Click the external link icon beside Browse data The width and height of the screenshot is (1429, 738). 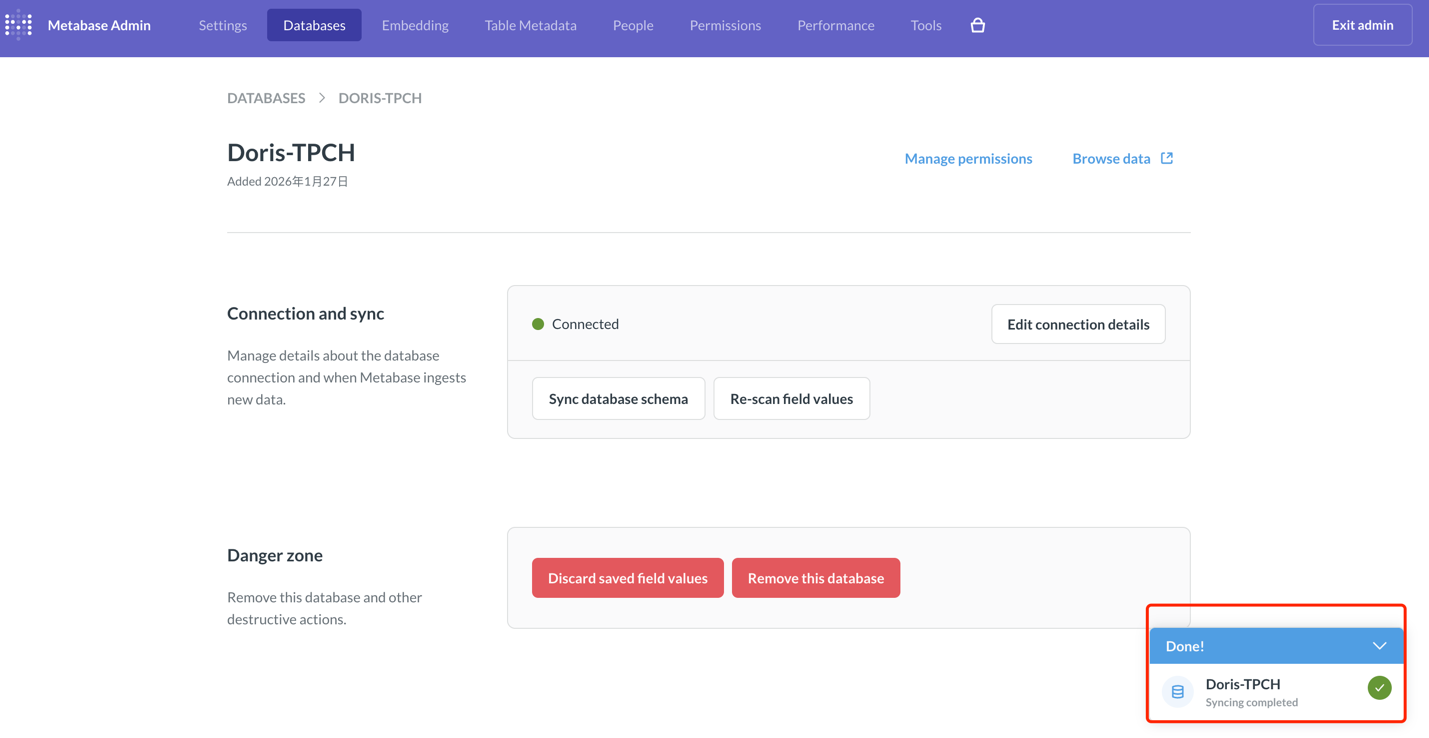pos(1166,158)
